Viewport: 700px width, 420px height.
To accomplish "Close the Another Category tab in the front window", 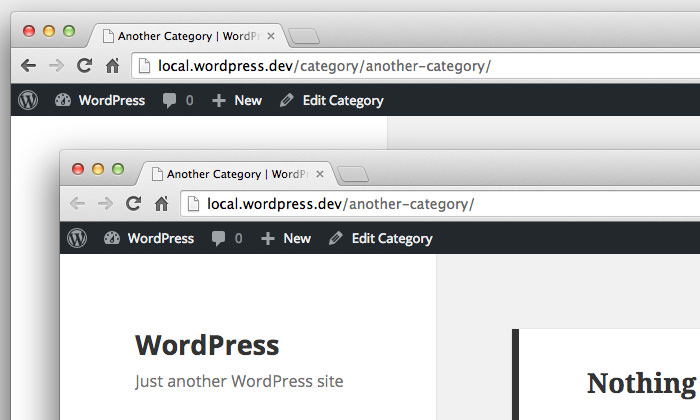I will (320, 174).
